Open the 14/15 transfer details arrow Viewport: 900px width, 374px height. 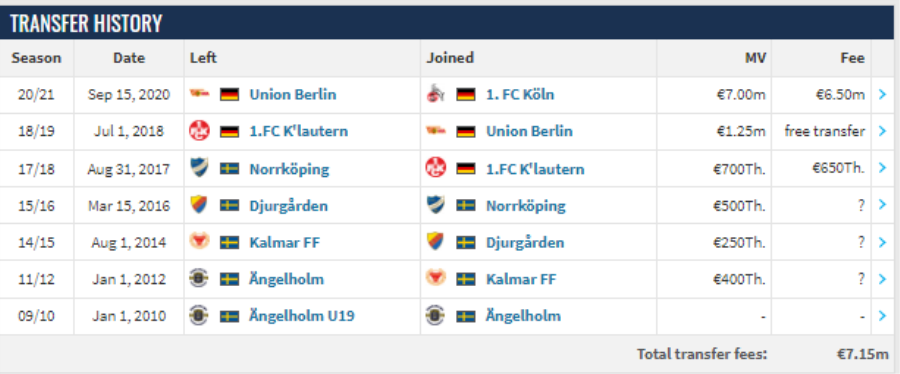click(x=883, y=242)
